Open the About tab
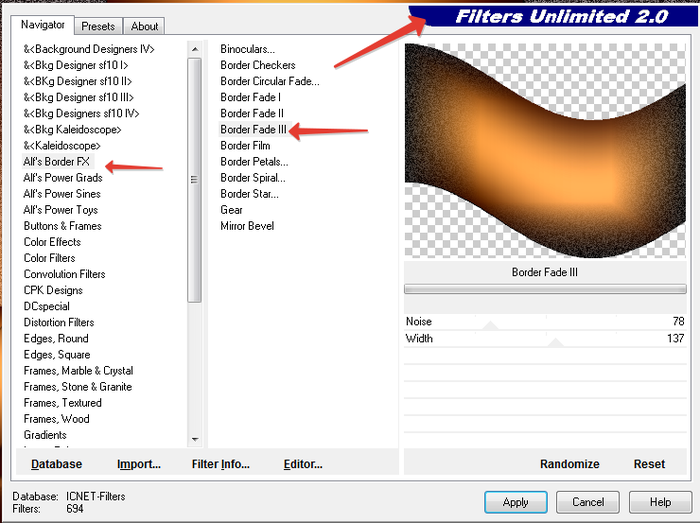This screenshot has width=700, height=523. point(144,26)
